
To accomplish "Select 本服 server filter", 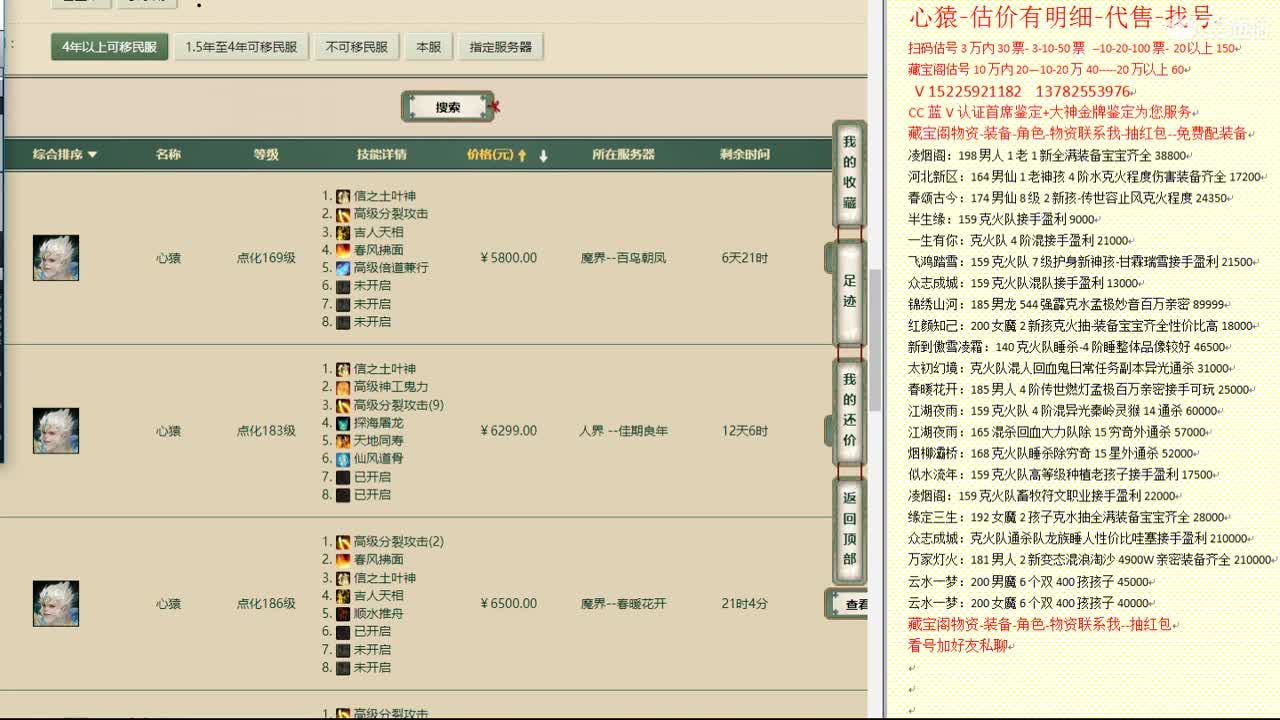I will click(429, 47).
